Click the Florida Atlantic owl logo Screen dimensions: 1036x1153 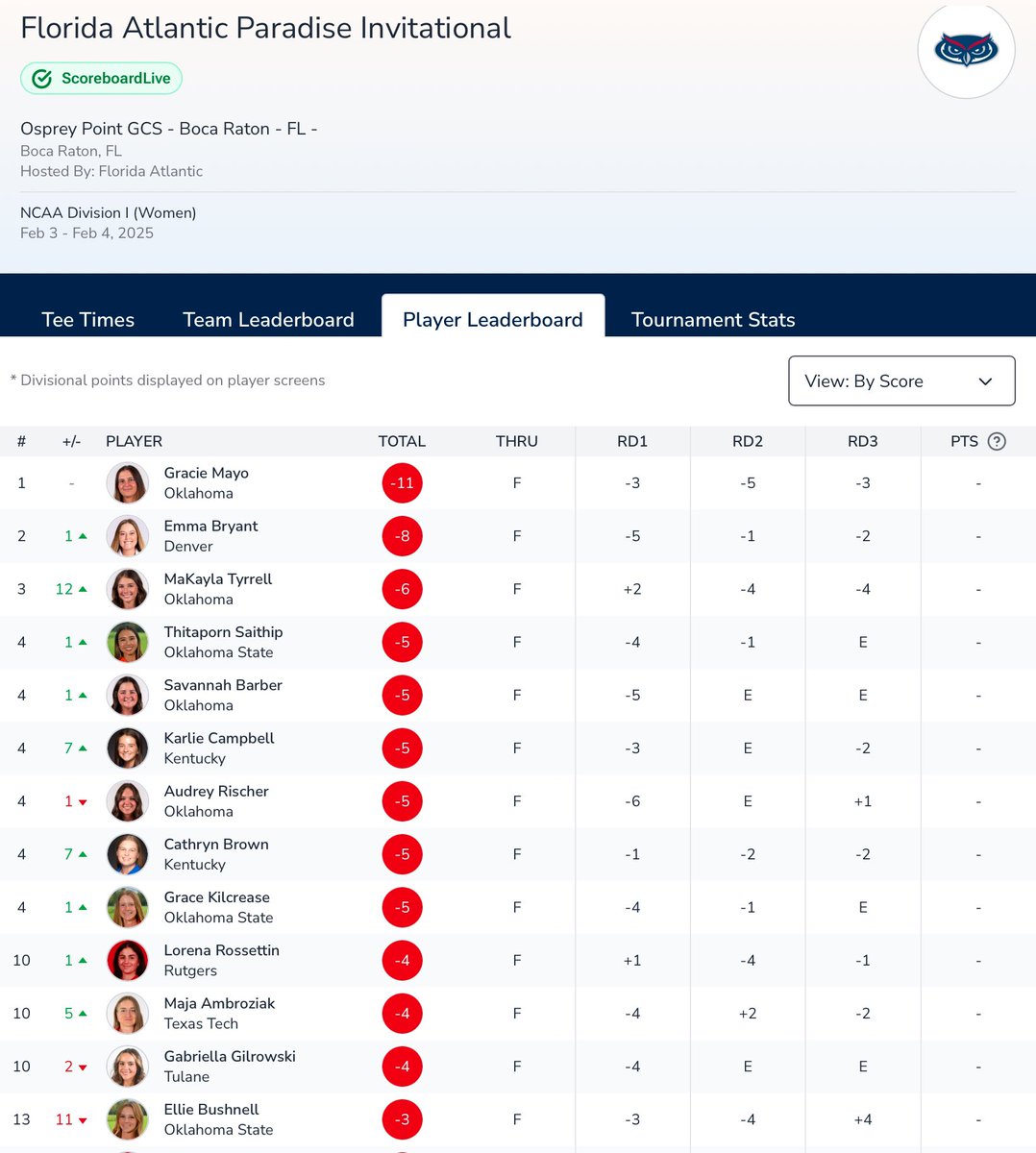pyautogui.click(x=965, y=49)
